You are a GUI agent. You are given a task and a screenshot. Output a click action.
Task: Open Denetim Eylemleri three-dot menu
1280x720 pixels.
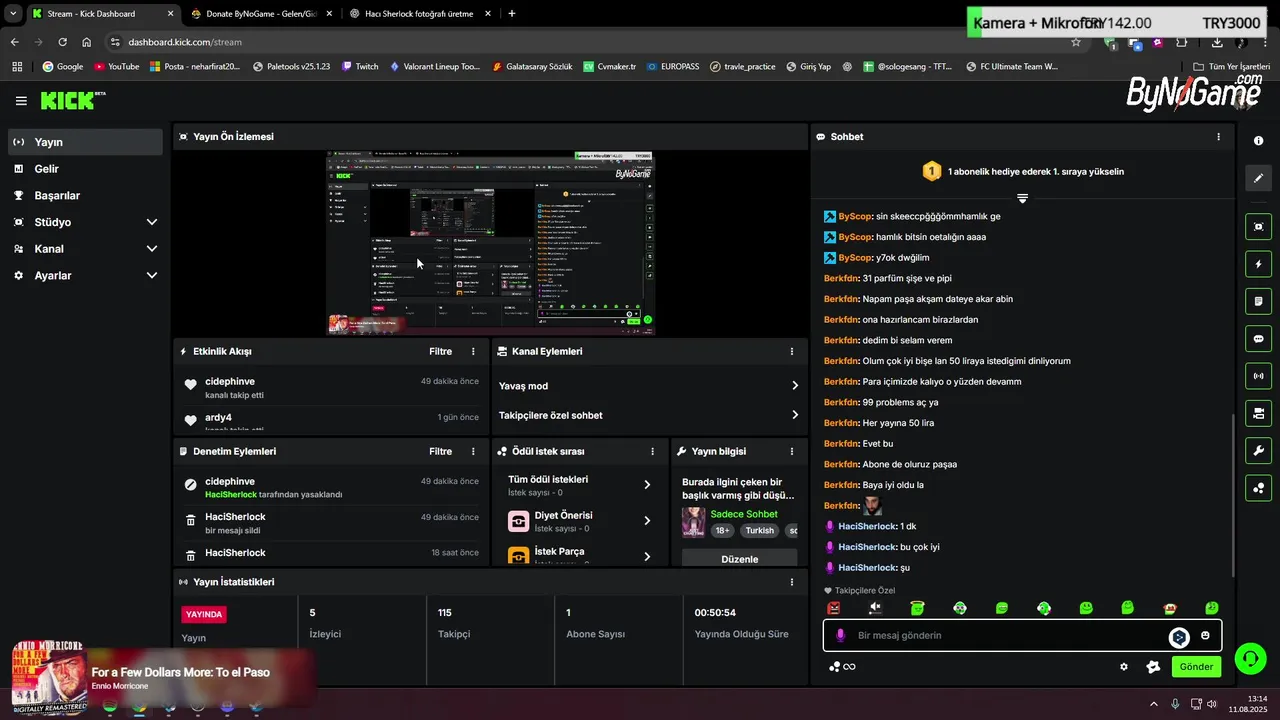point(473,452)
